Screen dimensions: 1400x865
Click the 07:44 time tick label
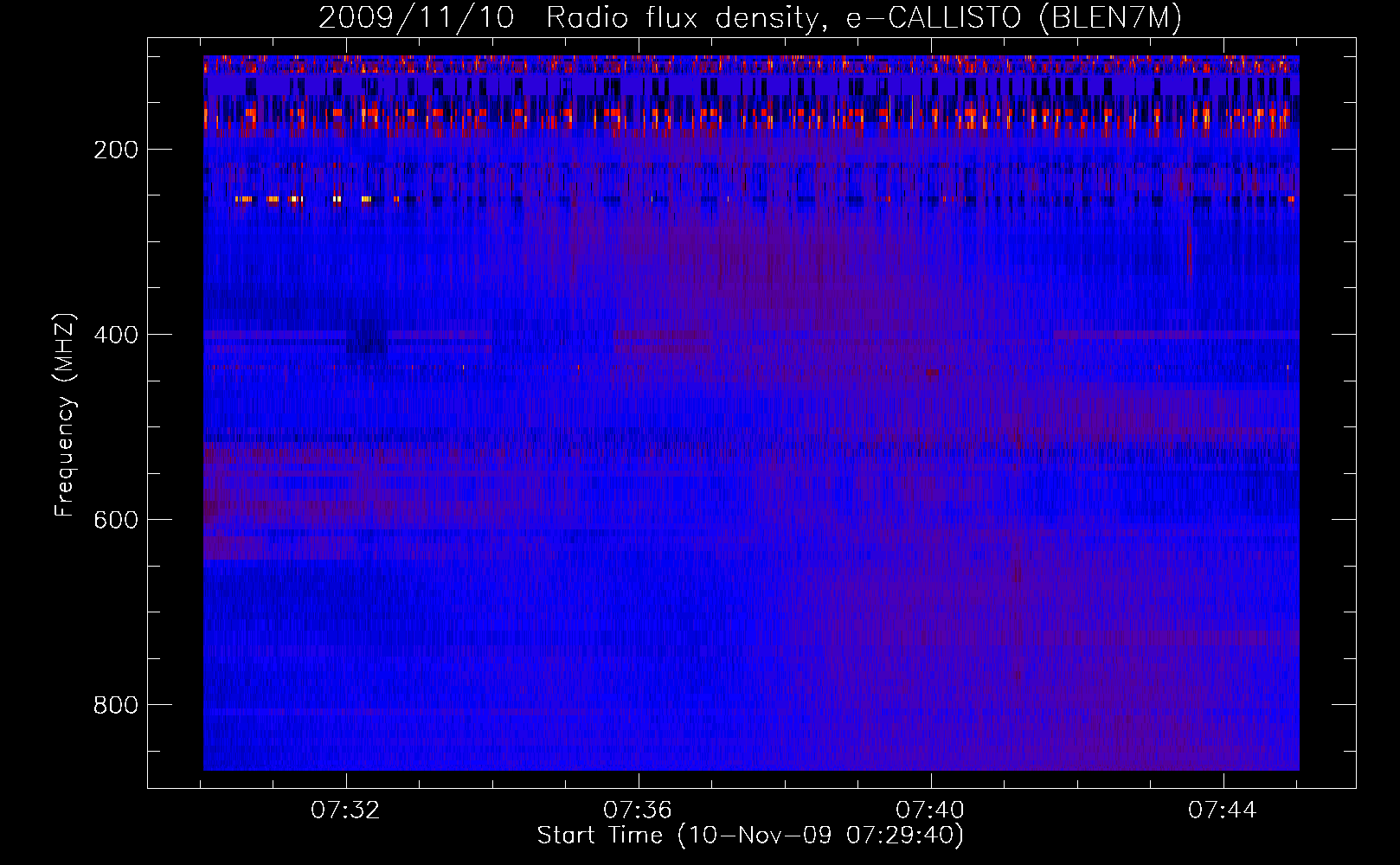click(1223, 811)
